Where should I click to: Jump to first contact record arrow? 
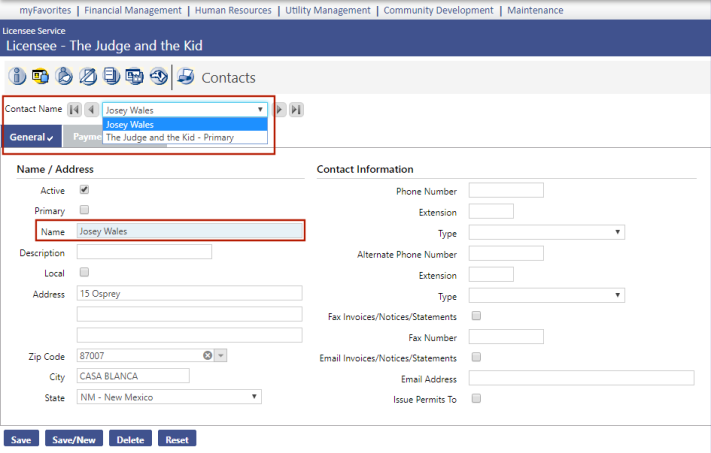click(75, 110)
